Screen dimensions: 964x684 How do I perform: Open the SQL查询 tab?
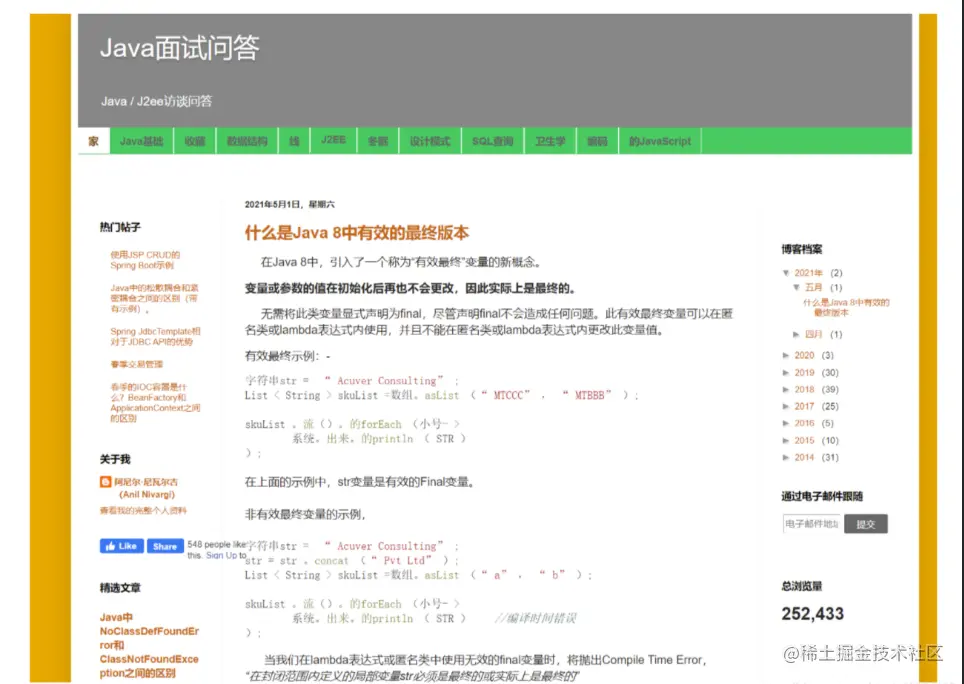pos(492,141)
